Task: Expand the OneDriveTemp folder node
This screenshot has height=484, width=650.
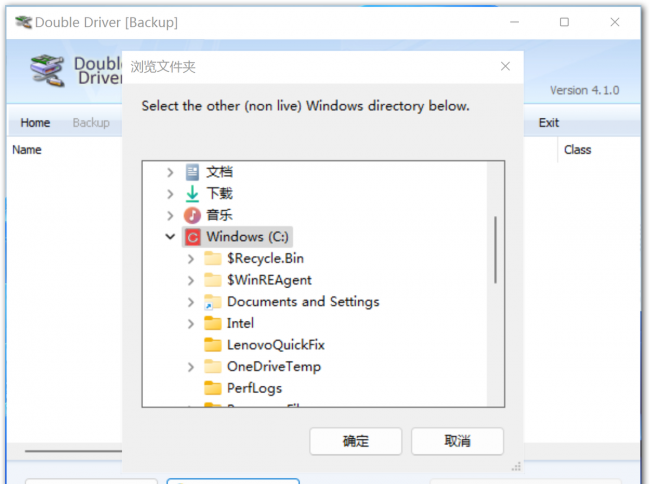Action: pos(191,367)
